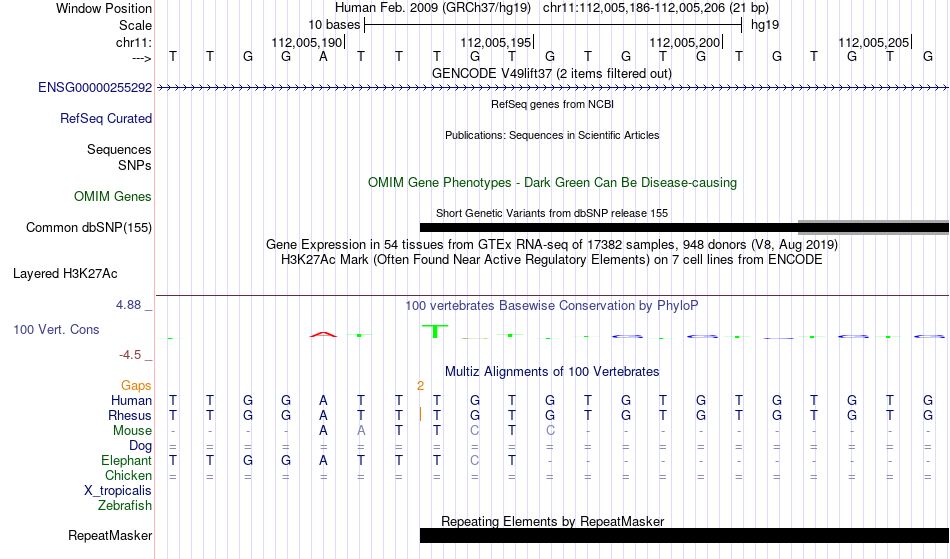Click the Chicken species row label
950x559 pixels.
128,476
